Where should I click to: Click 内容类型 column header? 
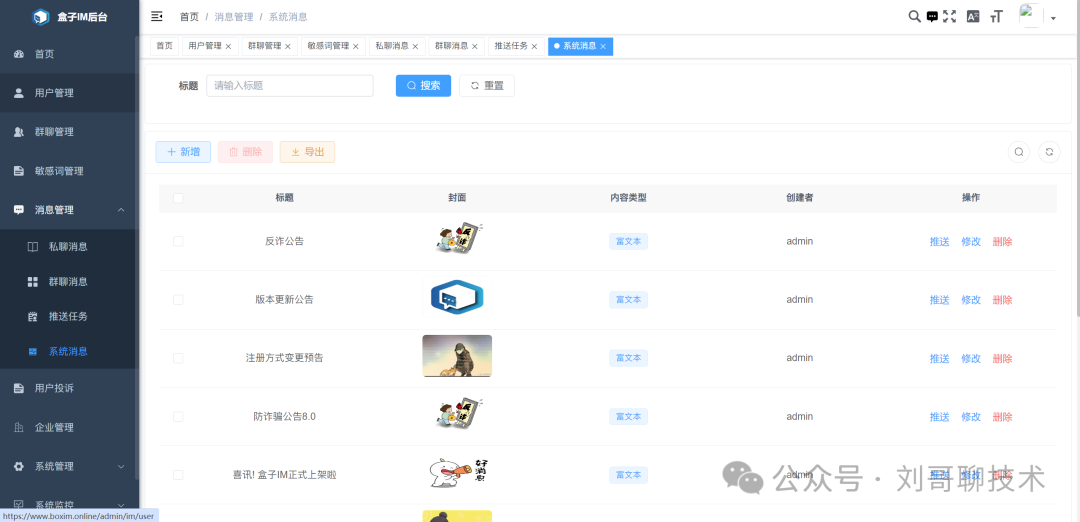click(628, 198)
